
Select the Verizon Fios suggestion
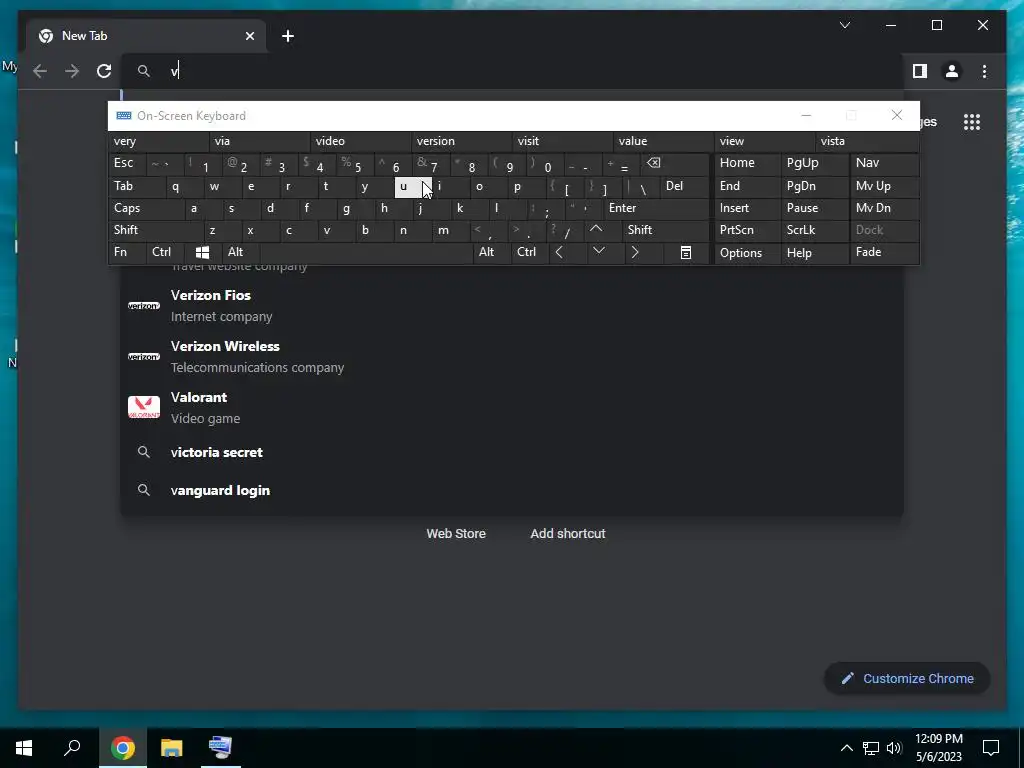click(x=511, y=306)
